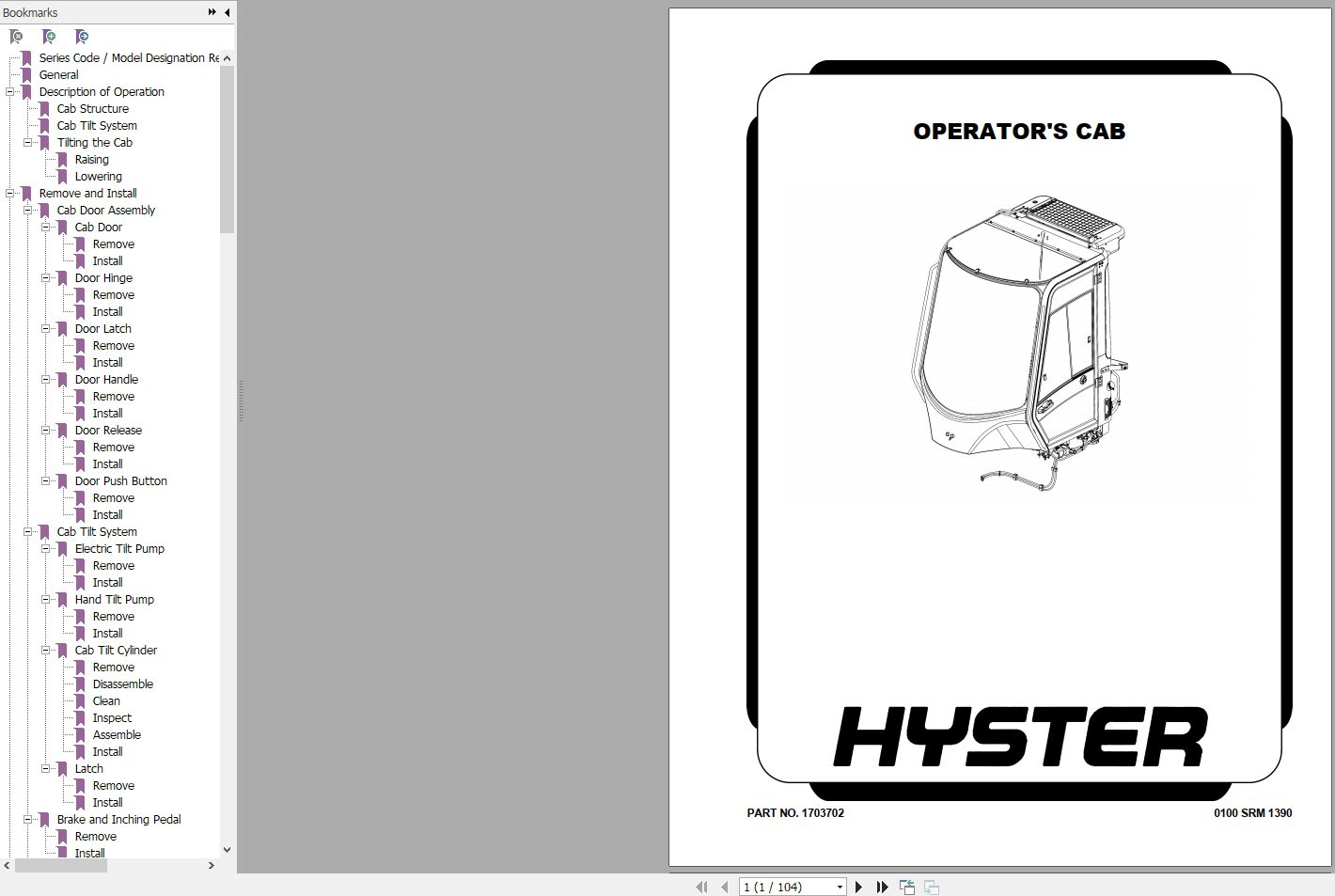Click inside the page number input field

click(780, 887)
